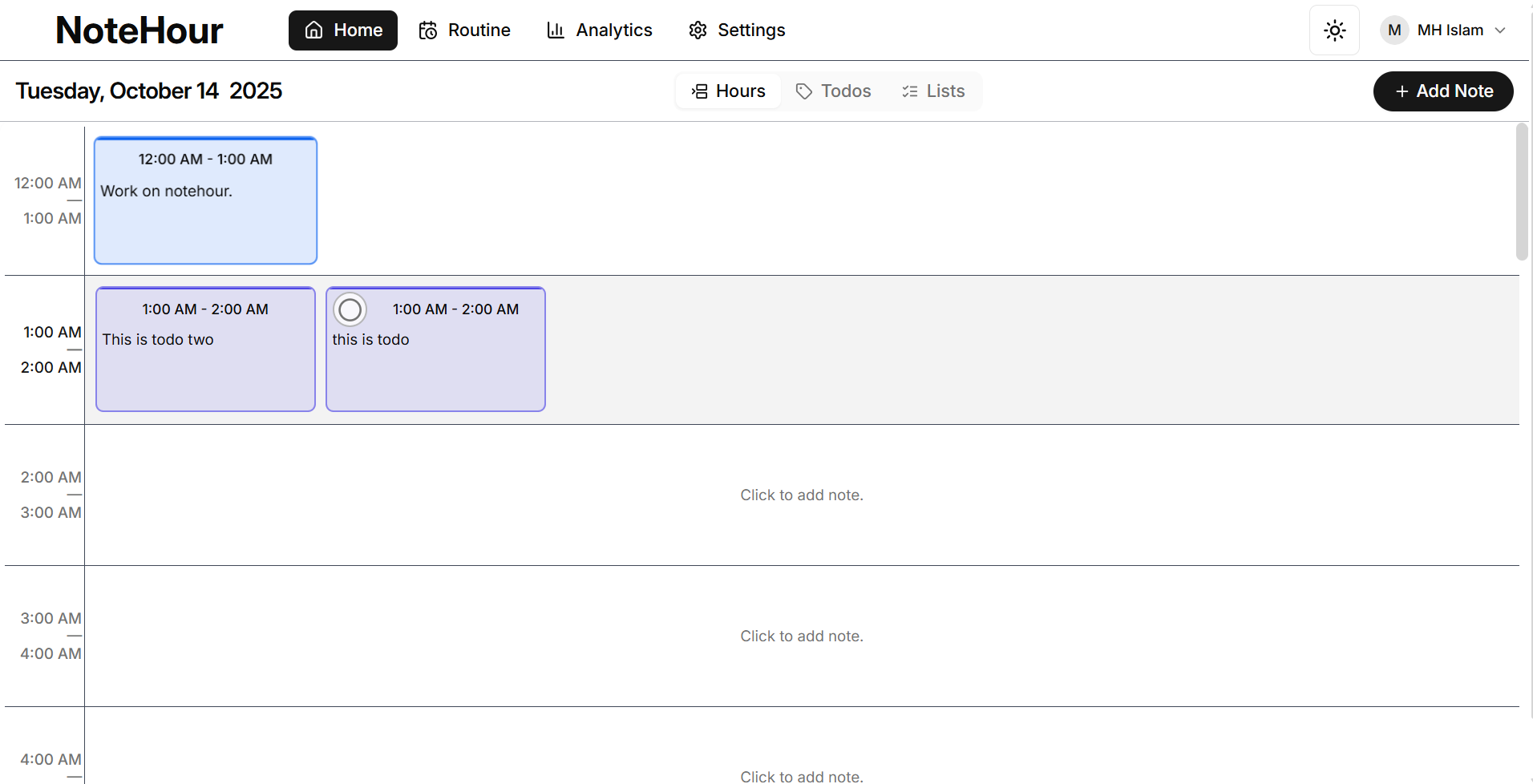Viewport: 1533px width, 784px height.
Task: Add a note in the 2:00 AM slot
Action: 802,495
